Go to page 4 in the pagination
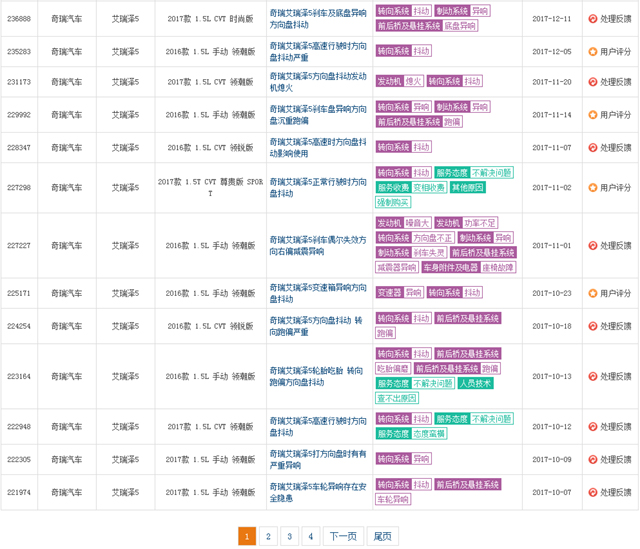Image resolution: width=640 pixels, height=549 pixels. (311, 536)
